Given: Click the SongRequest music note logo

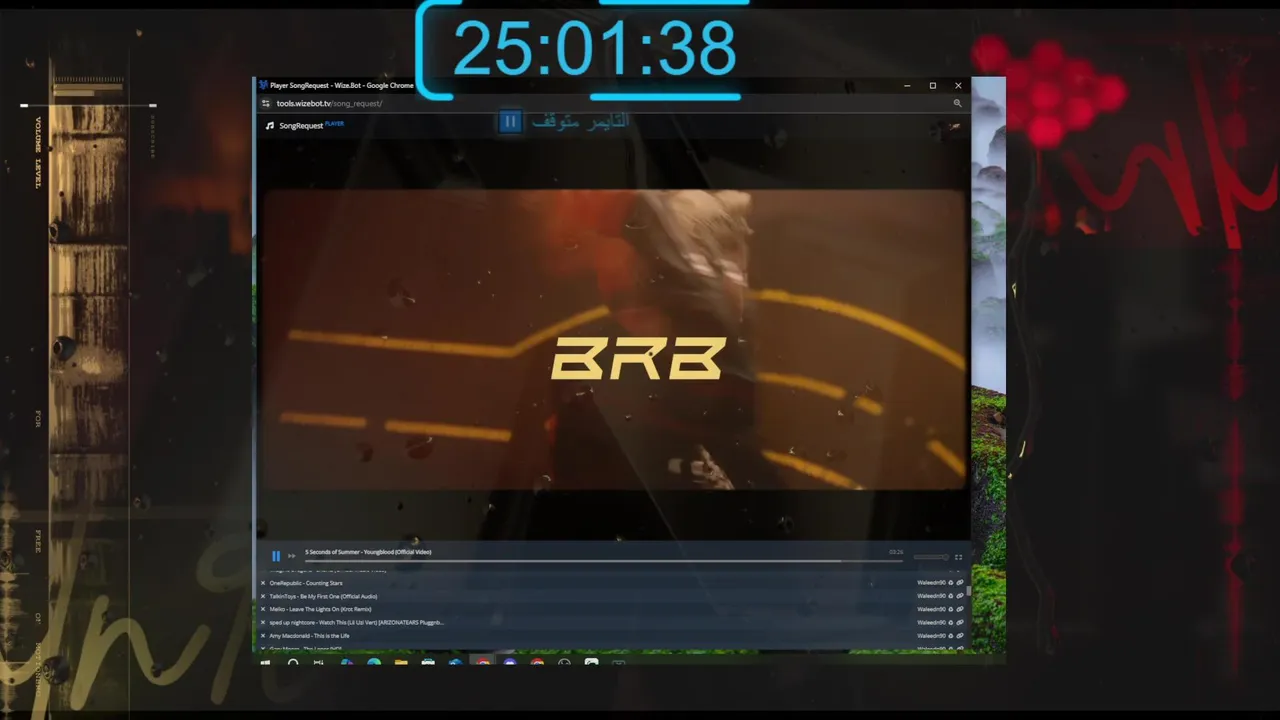Looking at the screenshot, I should (x=270, y=125).
